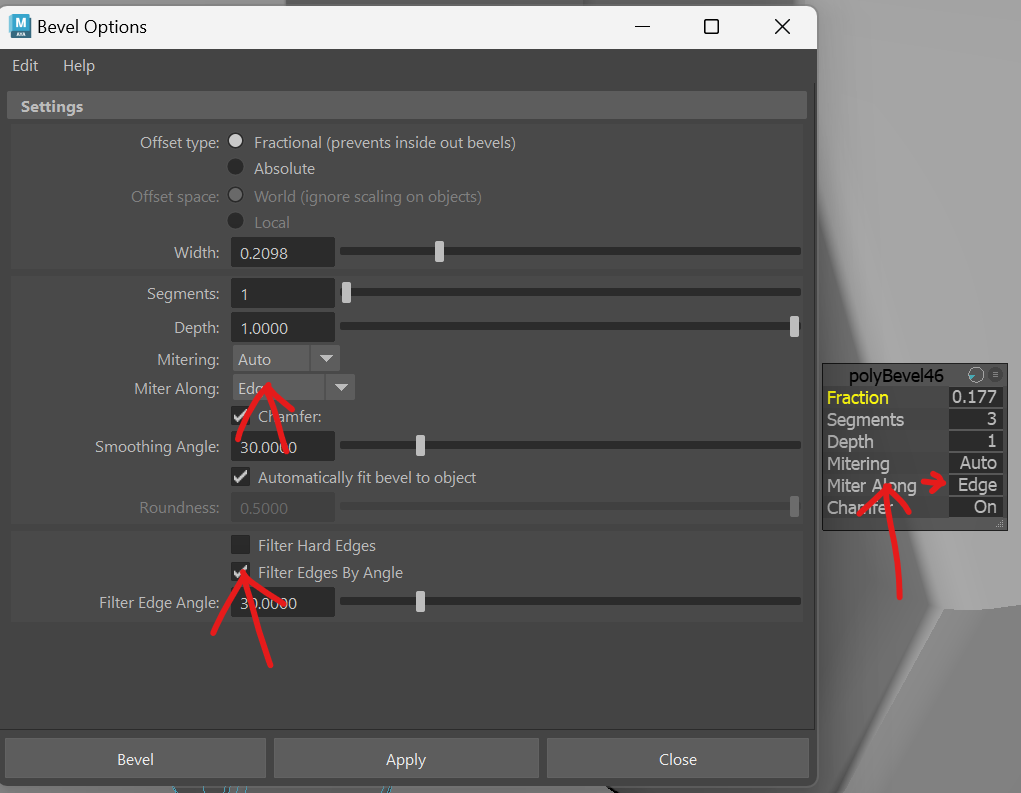Open the Miter Along dropdown

(x=341, y=387)
